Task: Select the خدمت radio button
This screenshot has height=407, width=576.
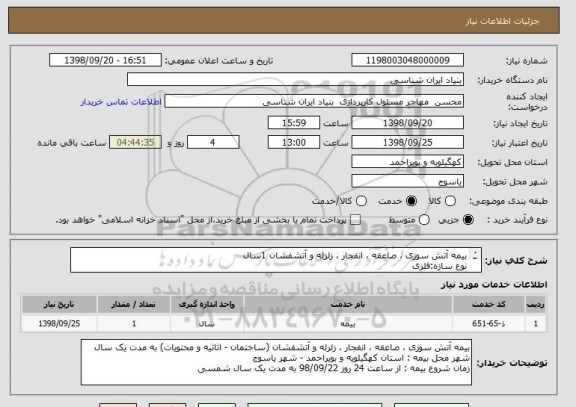Action: point(411,201)
